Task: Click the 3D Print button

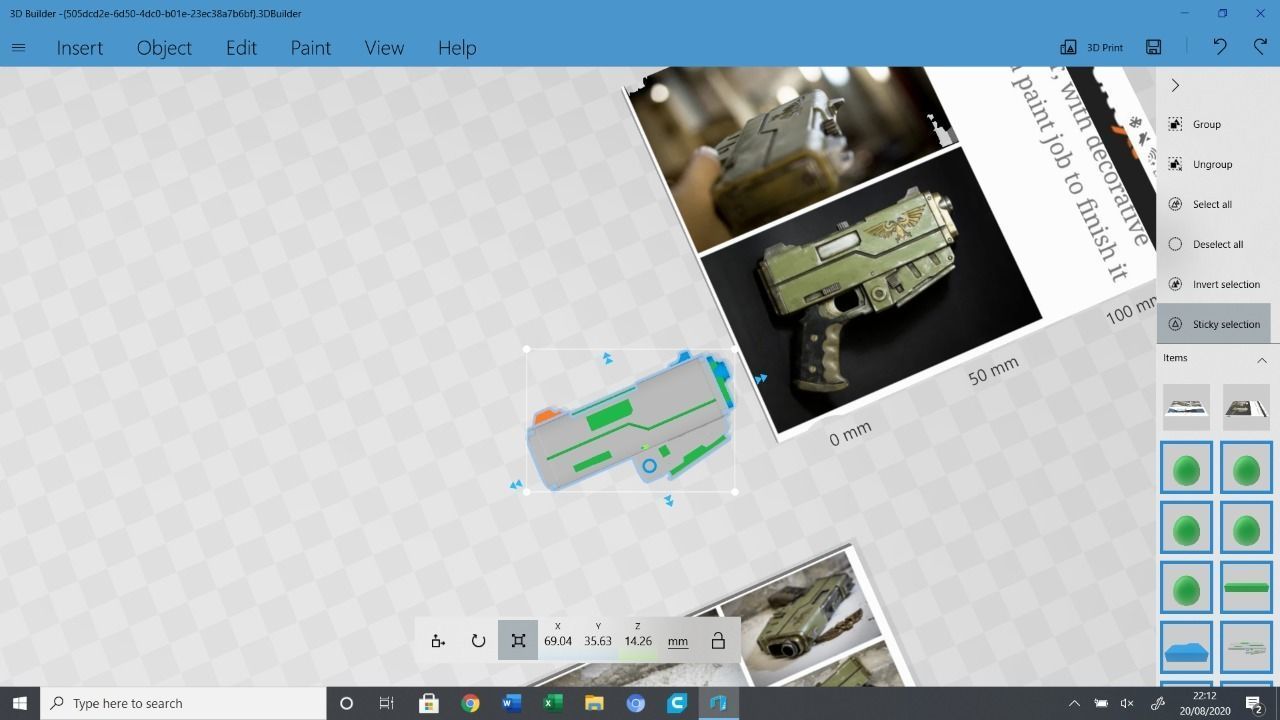Action: 1091,47
